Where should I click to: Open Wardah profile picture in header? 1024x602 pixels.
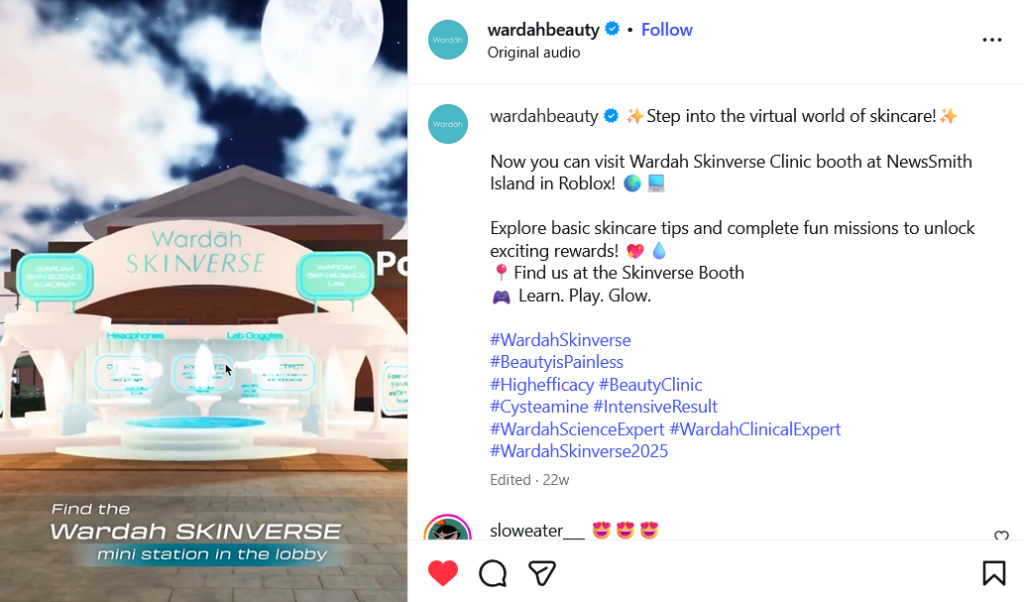click(x=448, y=40)
